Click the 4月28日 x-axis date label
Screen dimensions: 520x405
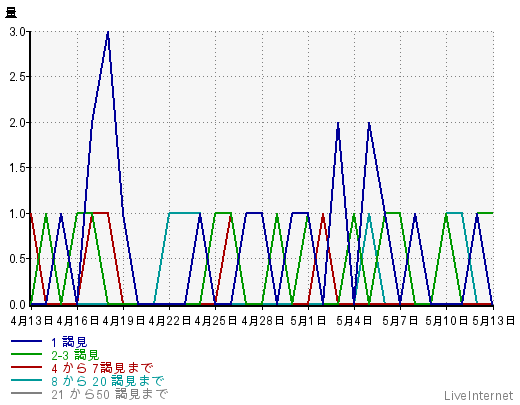[x=262, y=321]
